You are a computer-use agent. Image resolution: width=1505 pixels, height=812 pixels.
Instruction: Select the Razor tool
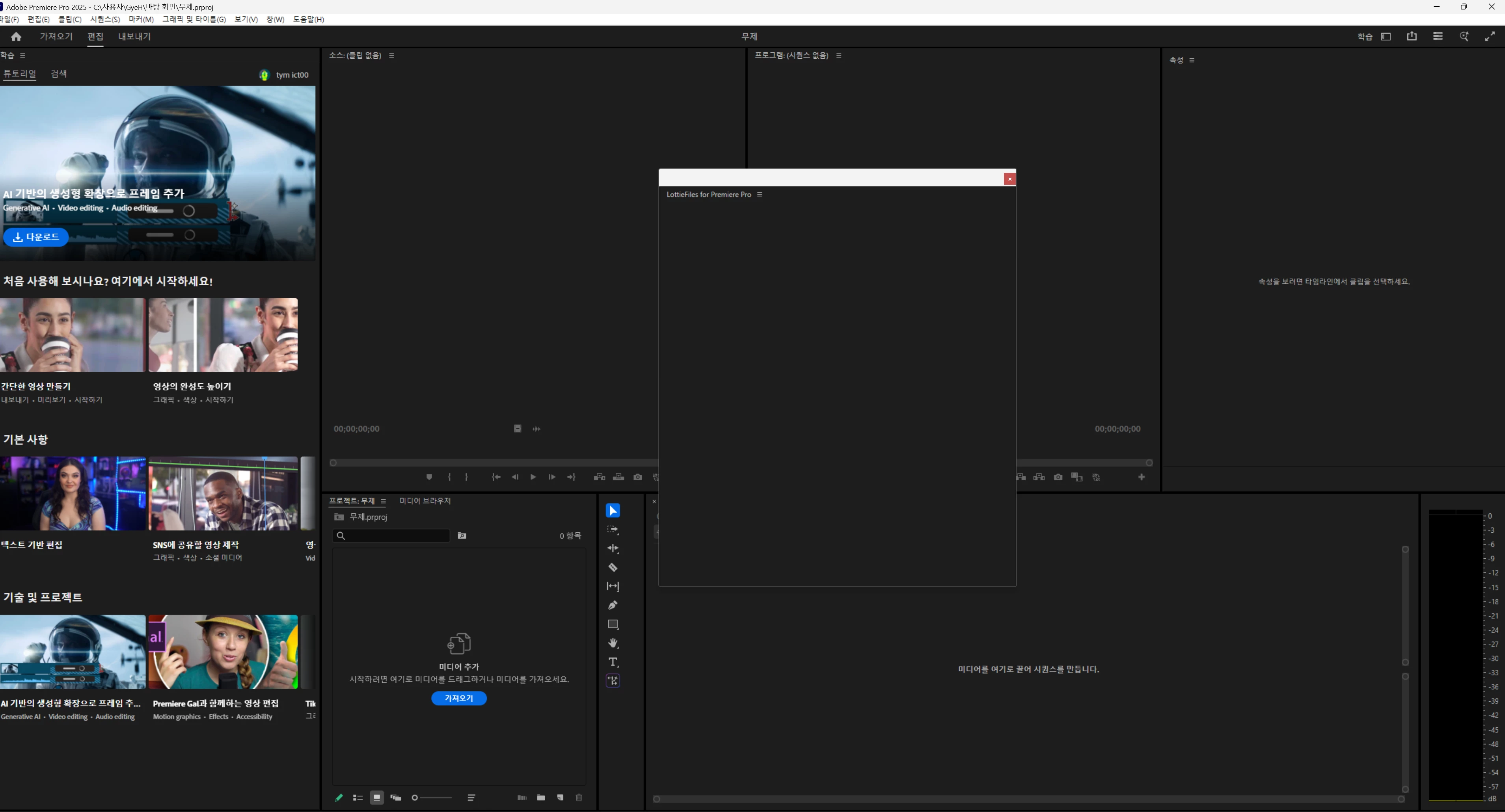pyautogui.click(x=613, y=567)
